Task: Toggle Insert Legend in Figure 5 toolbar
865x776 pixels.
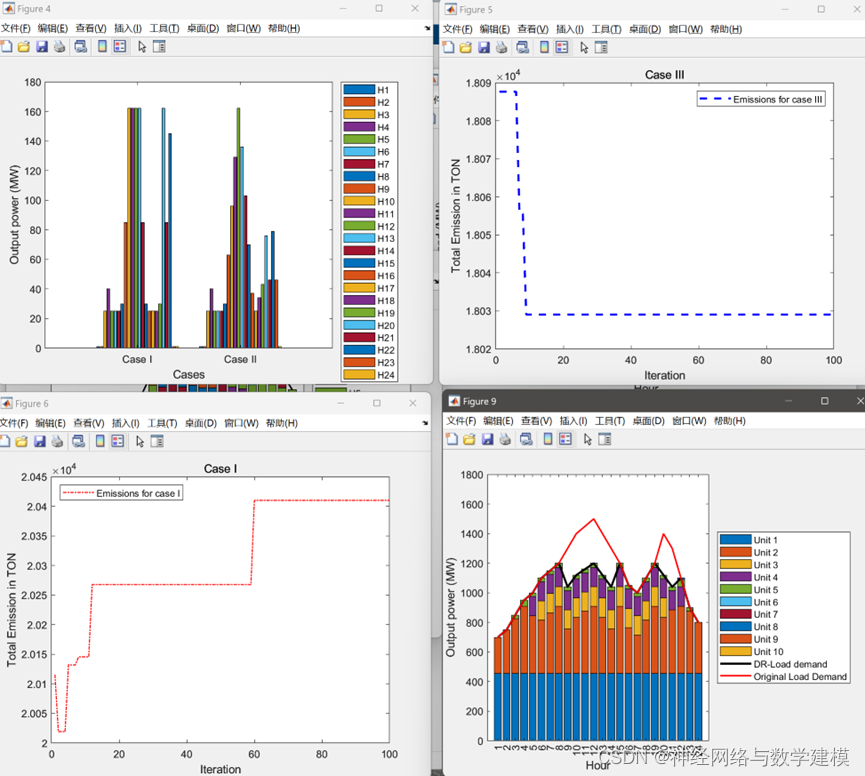Action: click(x=562, y=47)
